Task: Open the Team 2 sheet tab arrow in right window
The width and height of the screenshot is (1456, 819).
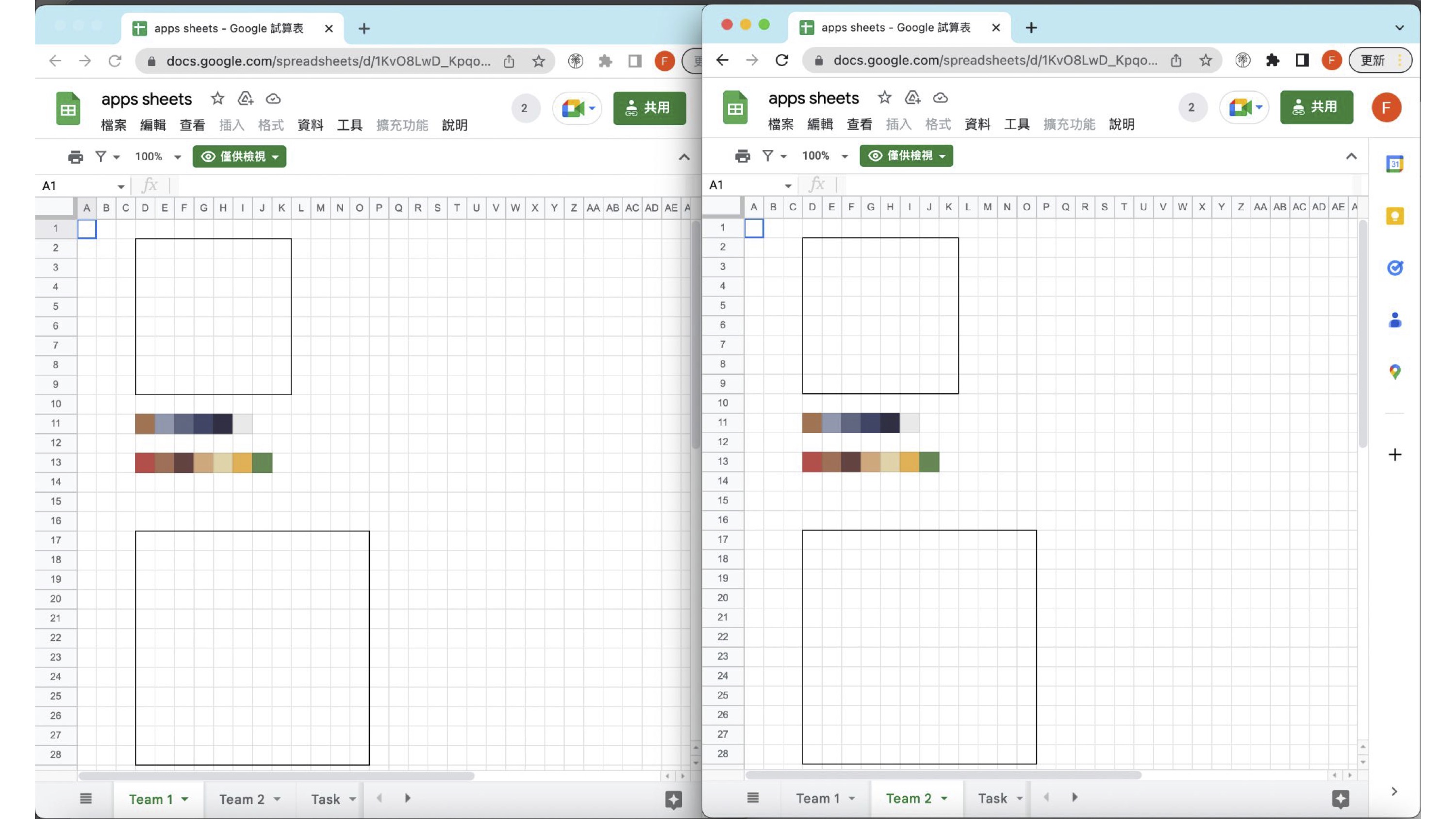Action: coord(944,798)
